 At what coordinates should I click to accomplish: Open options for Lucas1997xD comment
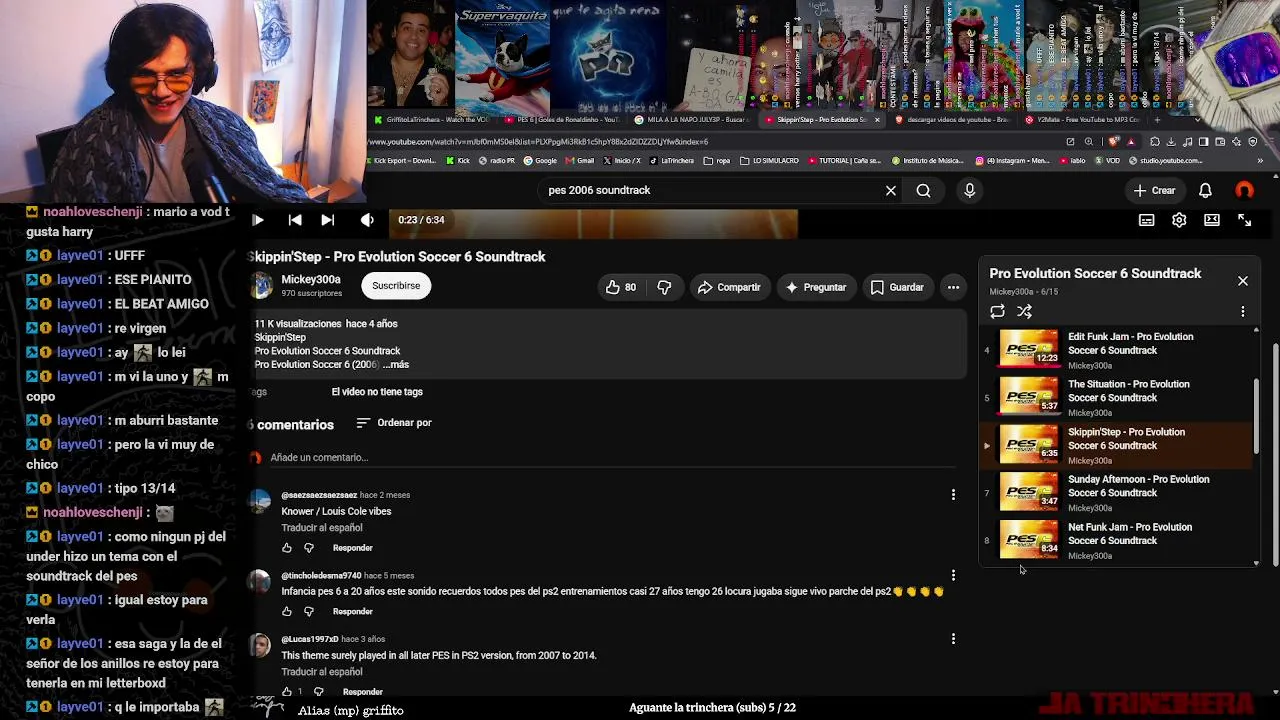tap(953, 639)
